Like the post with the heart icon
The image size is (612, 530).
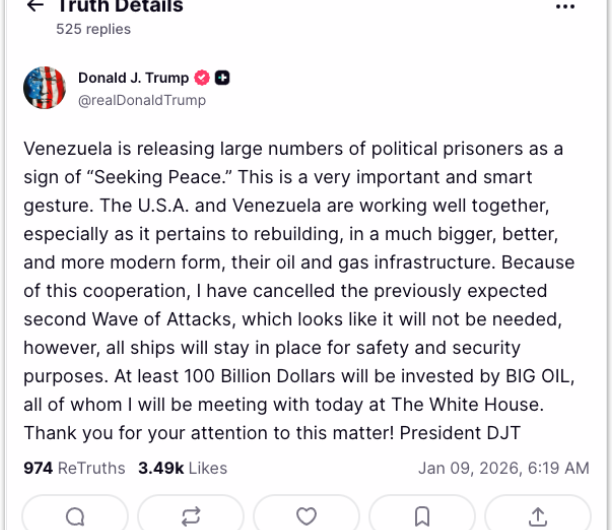pyautogui.click(x=306, y=516)
